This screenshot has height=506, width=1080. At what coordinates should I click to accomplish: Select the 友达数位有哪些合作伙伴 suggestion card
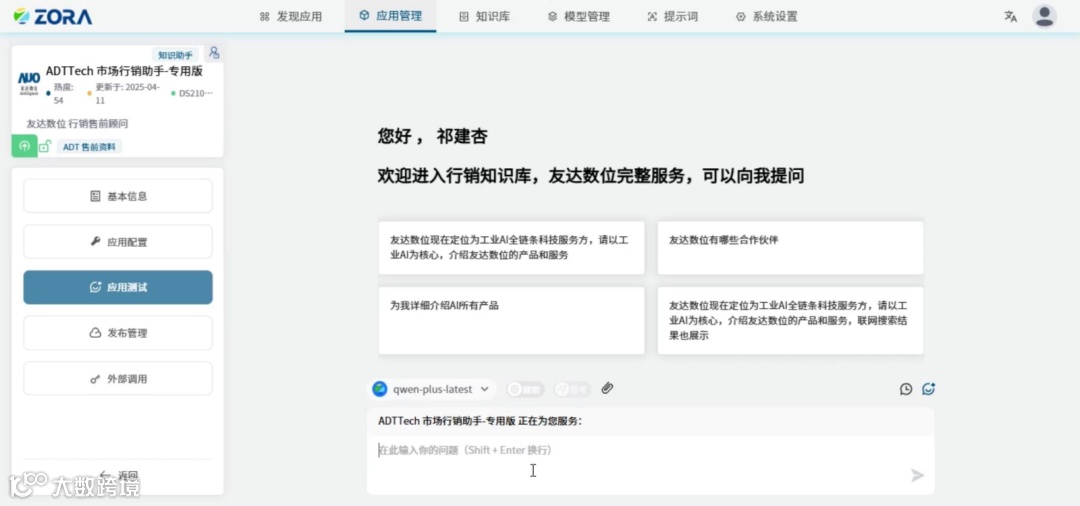[790, 248]
